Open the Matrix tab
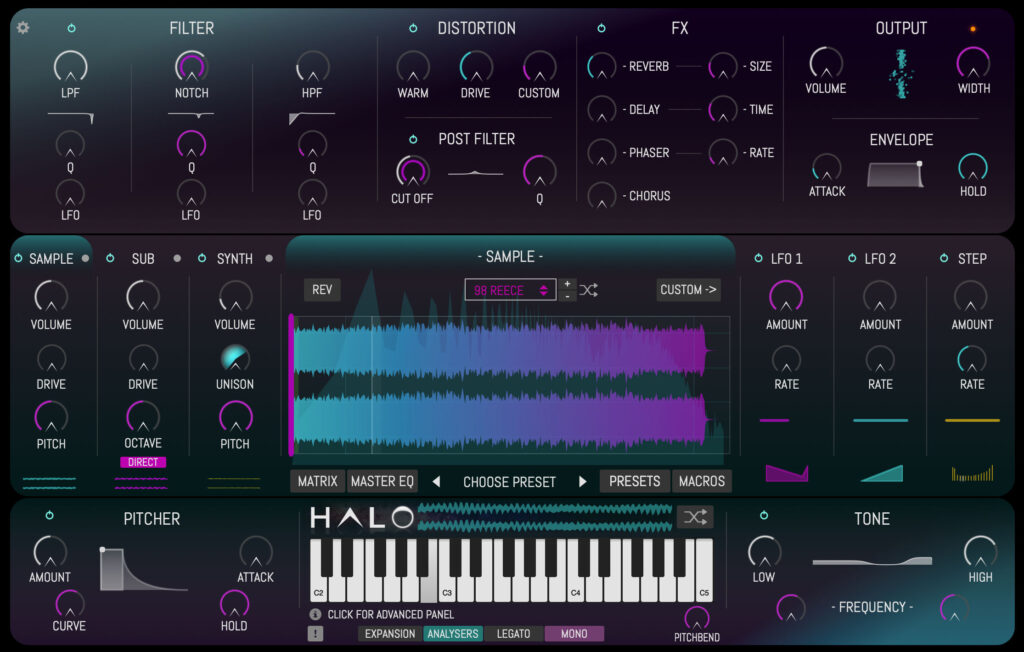1024x652 pixels. pyautogui.click(x=317, y=481)
